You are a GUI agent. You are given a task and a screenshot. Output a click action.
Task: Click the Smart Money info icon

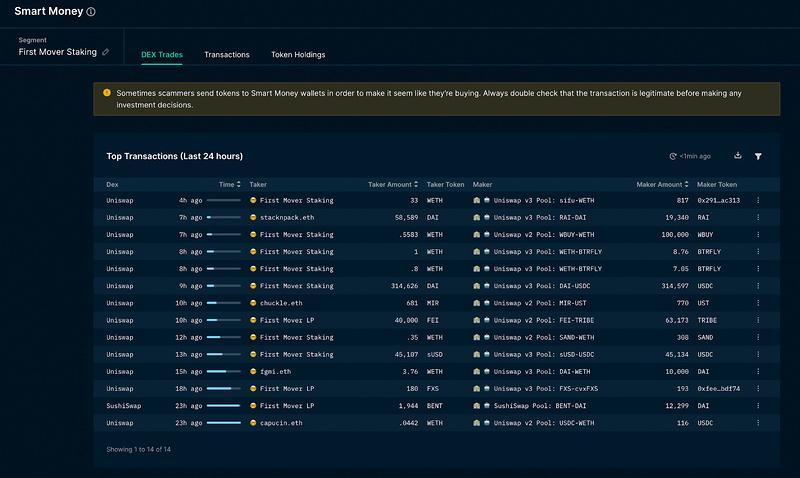tap(91, 12)
